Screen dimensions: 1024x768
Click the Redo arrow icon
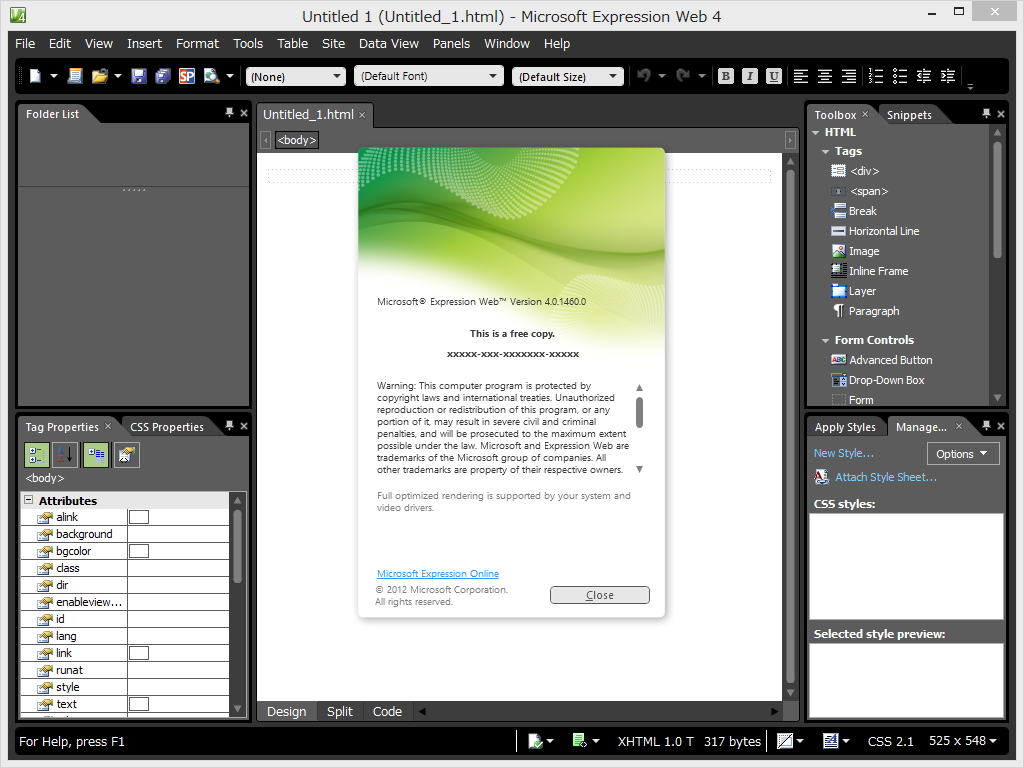[683, 76]
